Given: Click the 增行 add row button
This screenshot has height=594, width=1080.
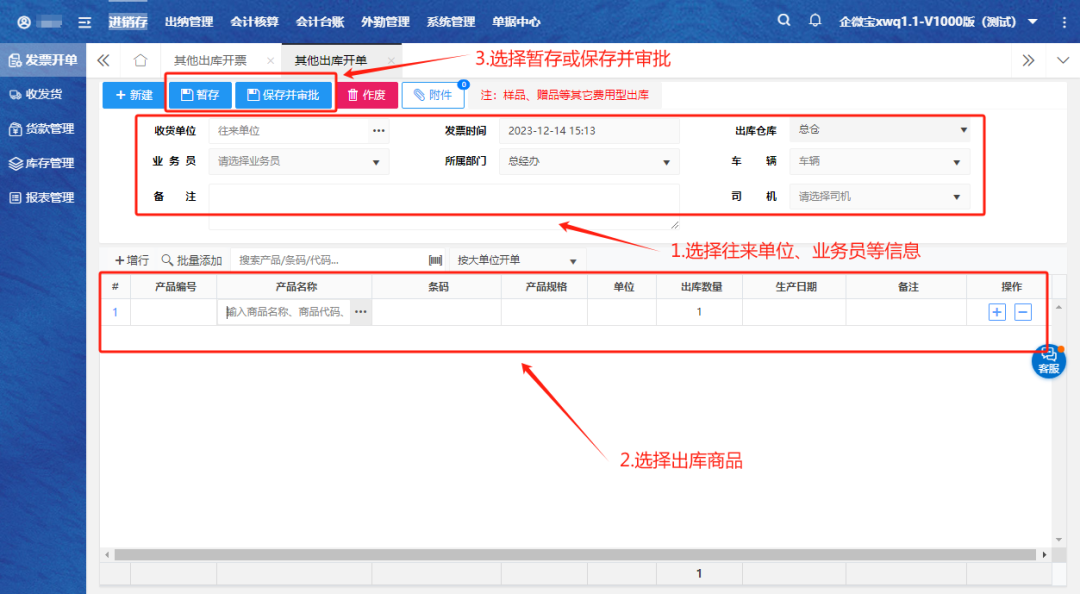Looking at the screenshot, I should (132, 260).
